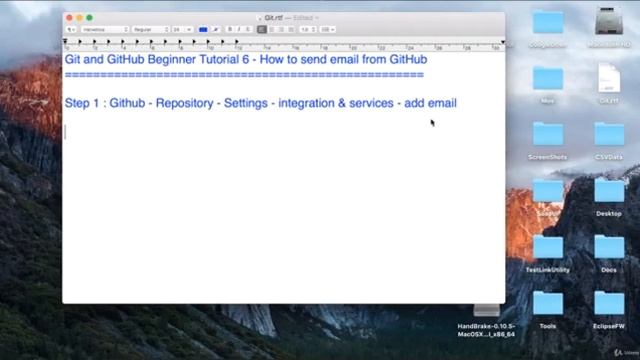Open the font size combo box
Viewport: 640px width, 360px height.
point(182,29)
